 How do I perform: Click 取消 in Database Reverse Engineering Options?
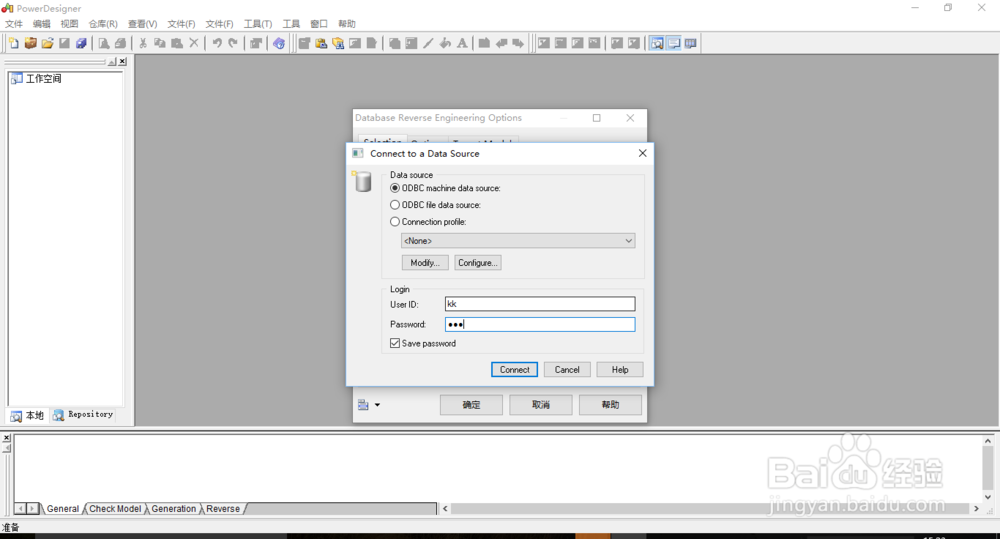(541, 404)
